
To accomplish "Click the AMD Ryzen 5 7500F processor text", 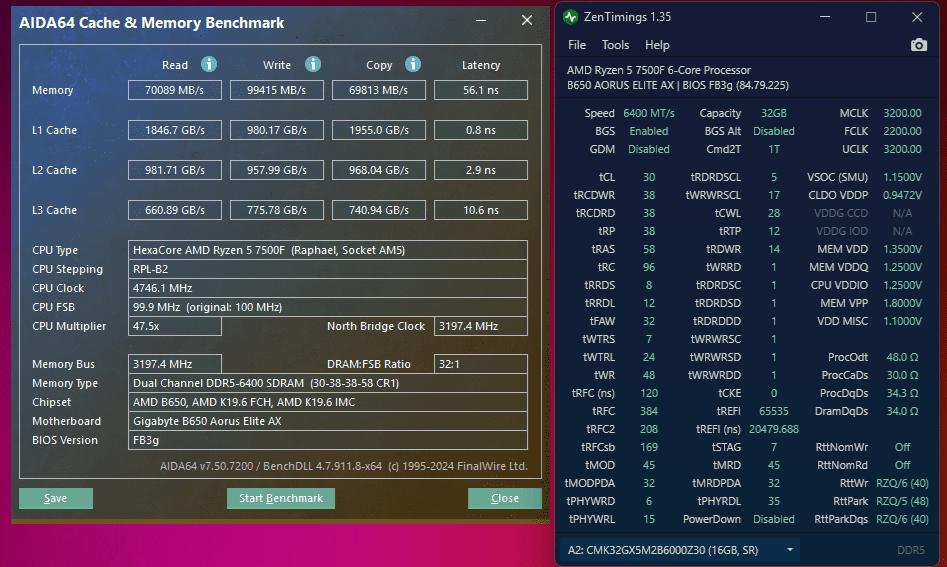I will [x=658, y=70].
